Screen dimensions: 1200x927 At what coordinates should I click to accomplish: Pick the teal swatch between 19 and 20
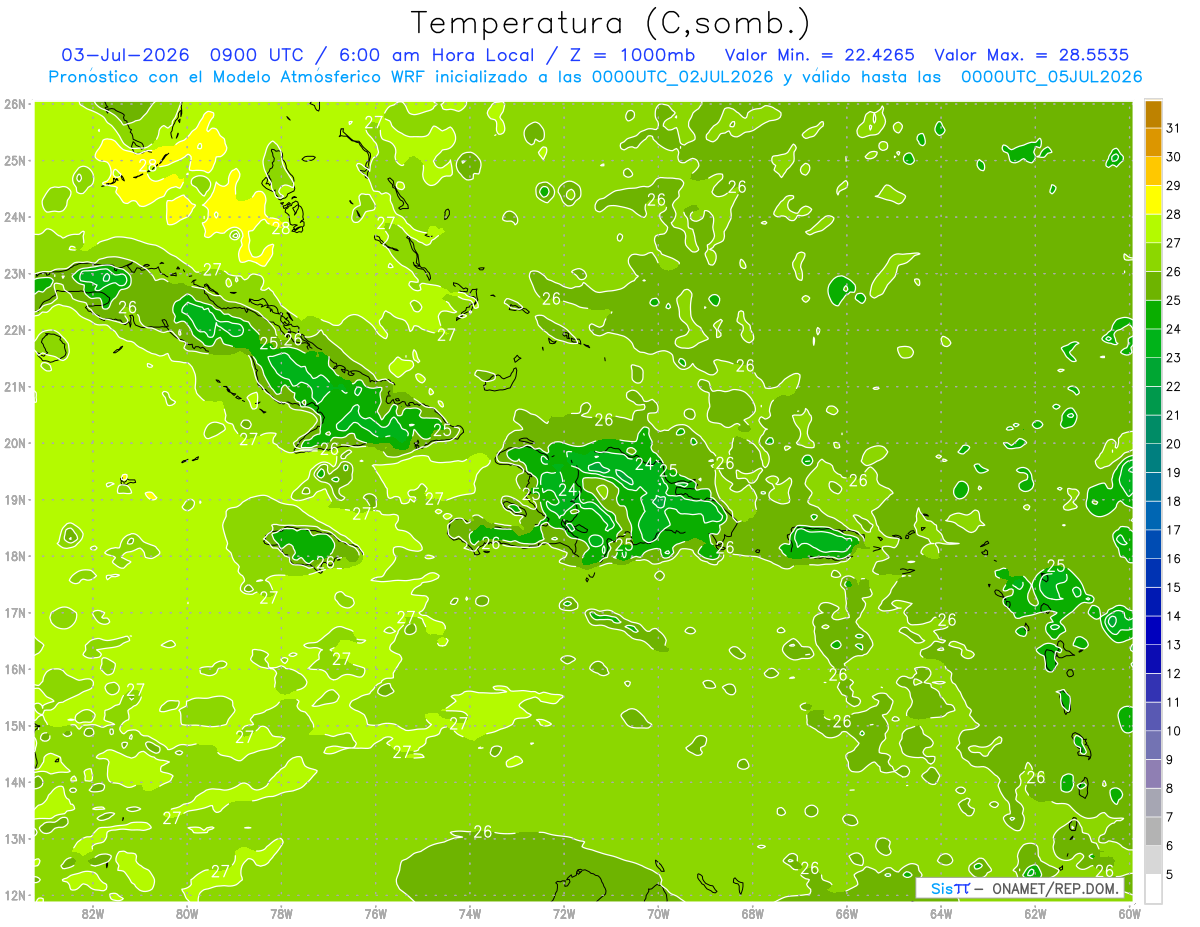pos(1153,458)
